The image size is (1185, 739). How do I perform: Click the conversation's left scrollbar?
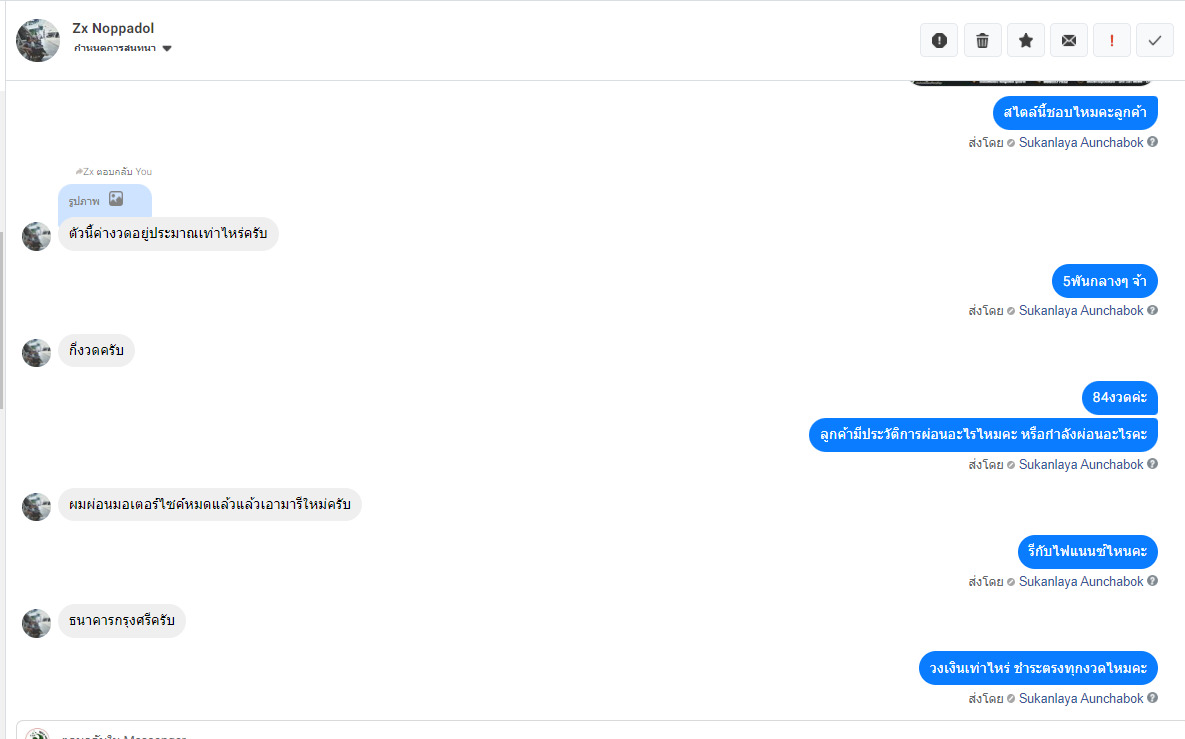point(2,320)
